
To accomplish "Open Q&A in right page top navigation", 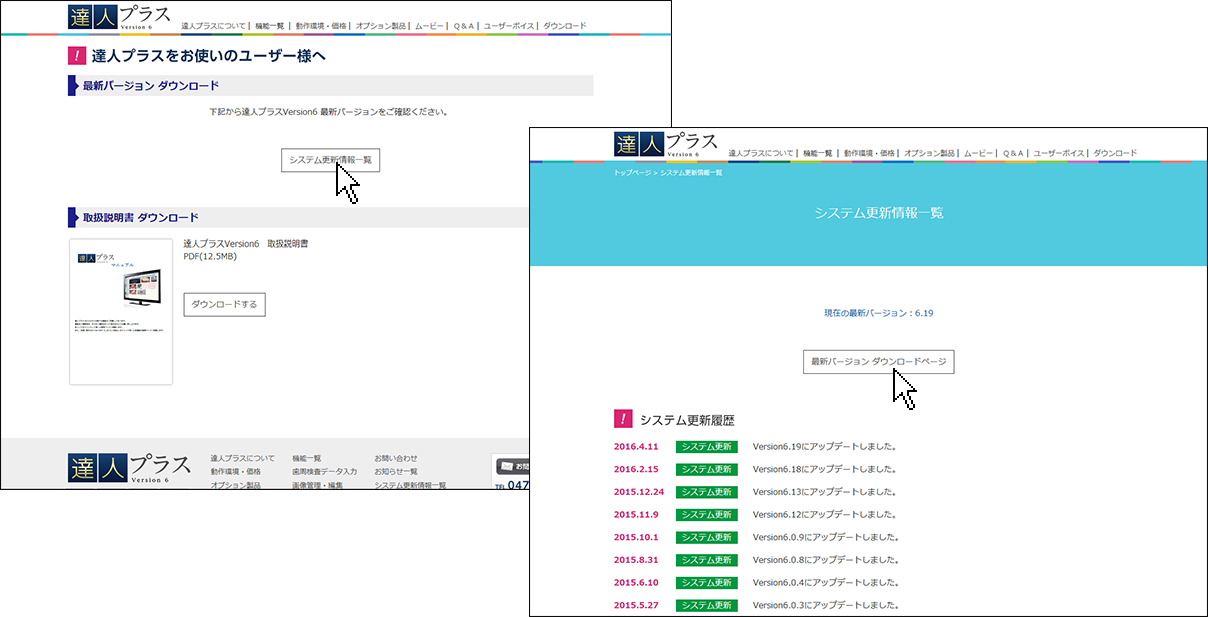I will pyautogui.click(x=1013, y=153).
